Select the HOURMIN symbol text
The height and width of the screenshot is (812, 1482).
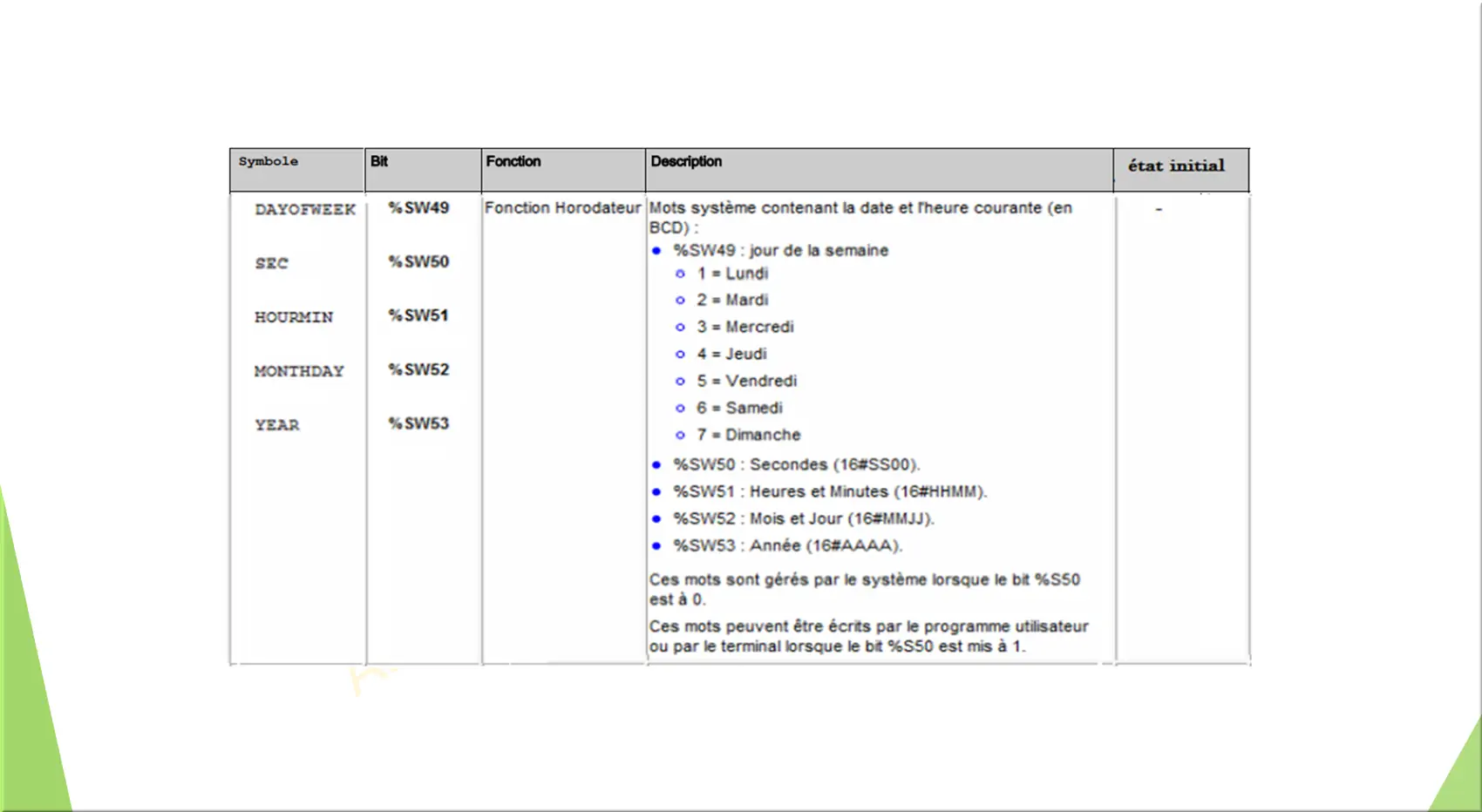pos(294,317)
